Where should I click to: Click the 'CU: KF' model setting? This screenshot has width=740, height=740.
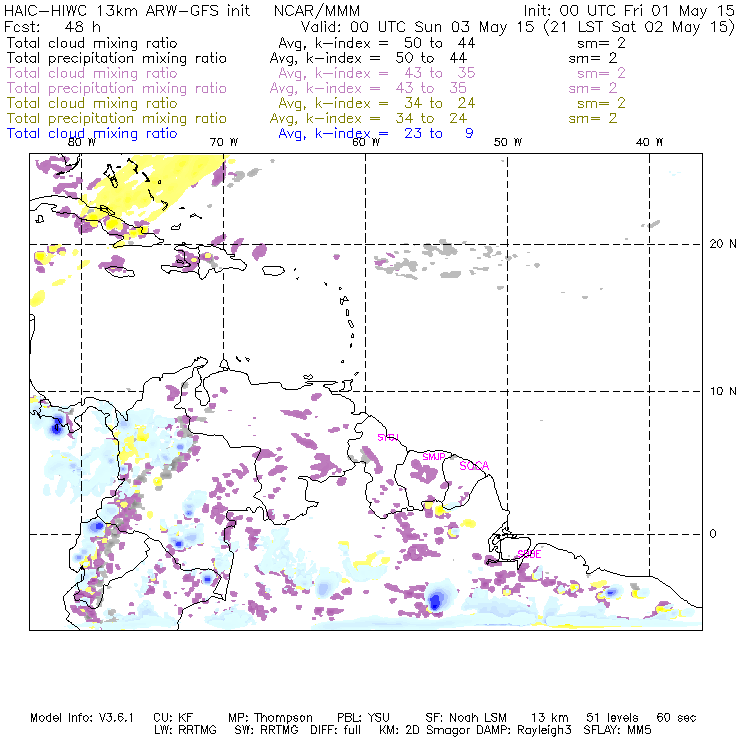173,718
